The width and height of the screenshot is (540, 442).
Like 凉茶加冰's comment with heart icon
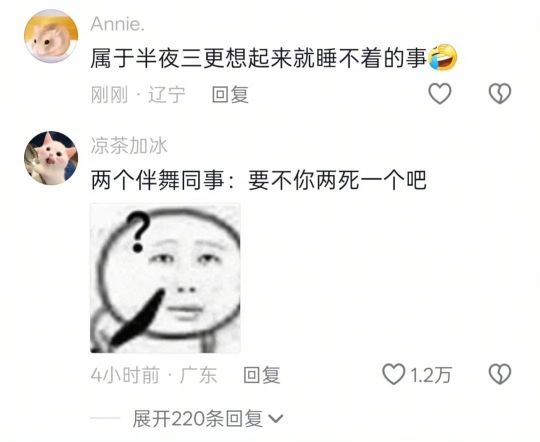click(x=394, y=374)
